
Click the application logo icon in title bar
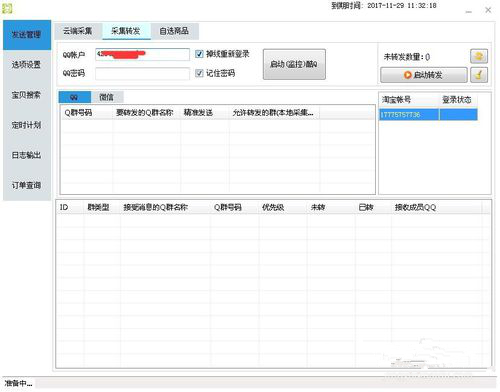coord(7,8)
